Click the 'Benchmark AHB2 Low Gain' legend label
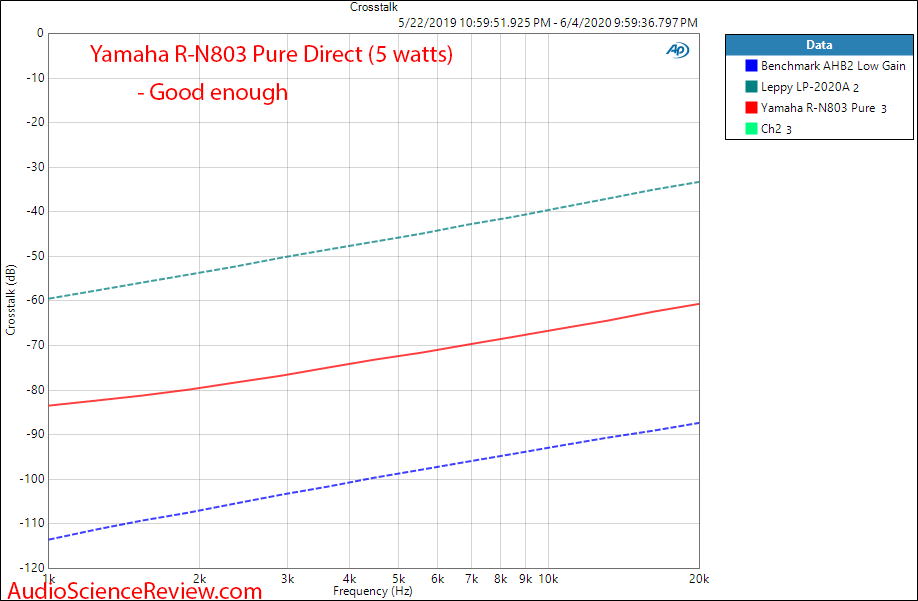Viewport: 918px width, 601px height. [833, 66]
